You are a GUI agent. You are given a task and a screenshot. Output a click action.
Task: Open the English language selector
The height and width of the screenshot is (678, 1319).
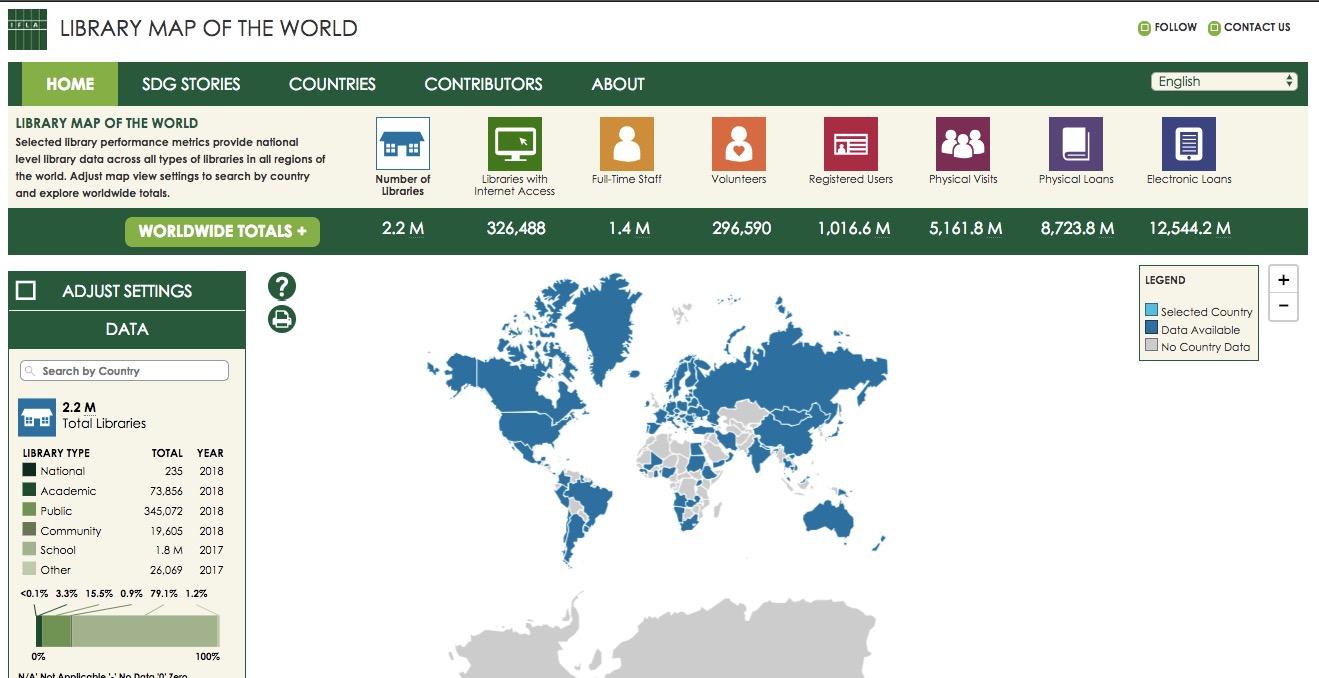(1222, 80)
